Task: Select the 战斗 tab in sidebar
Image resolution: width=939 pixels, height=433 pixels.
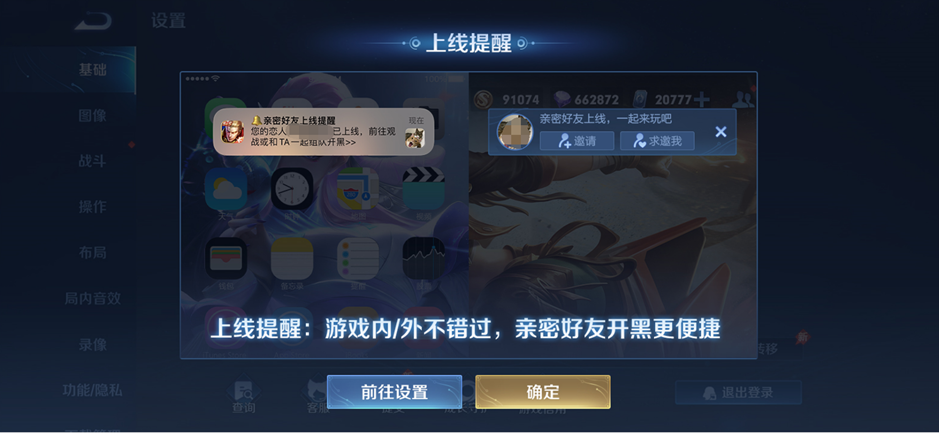Action: pyautogui.click(x=92, y=161)
